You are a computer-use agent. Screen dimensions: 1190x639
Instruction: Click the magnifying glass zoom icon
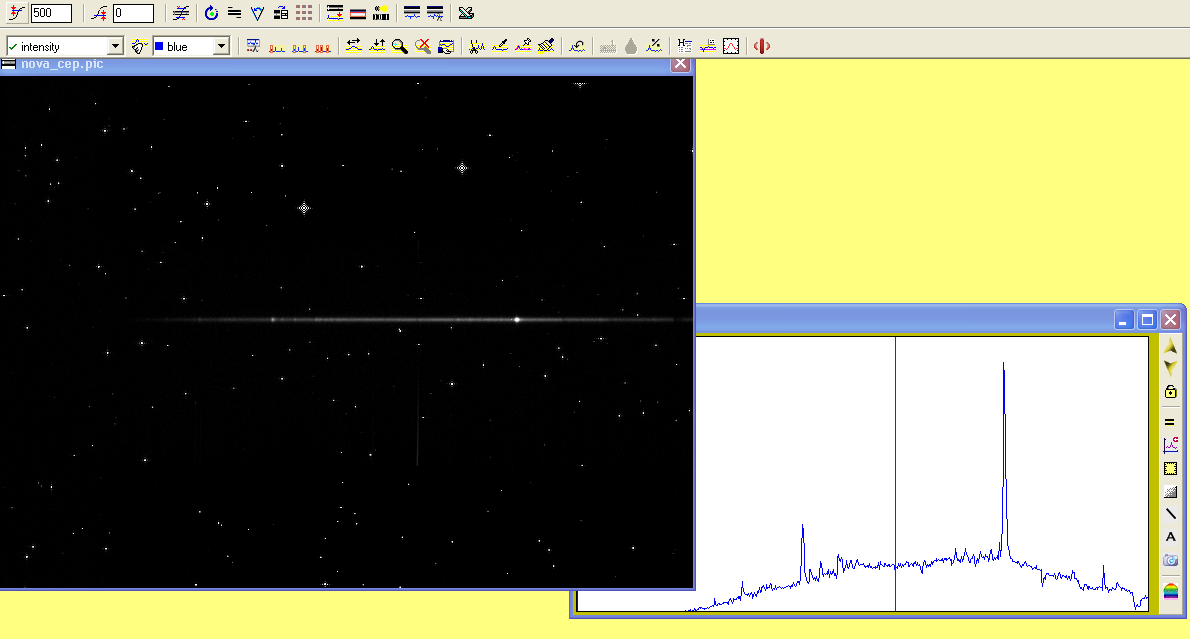point(399,46)
